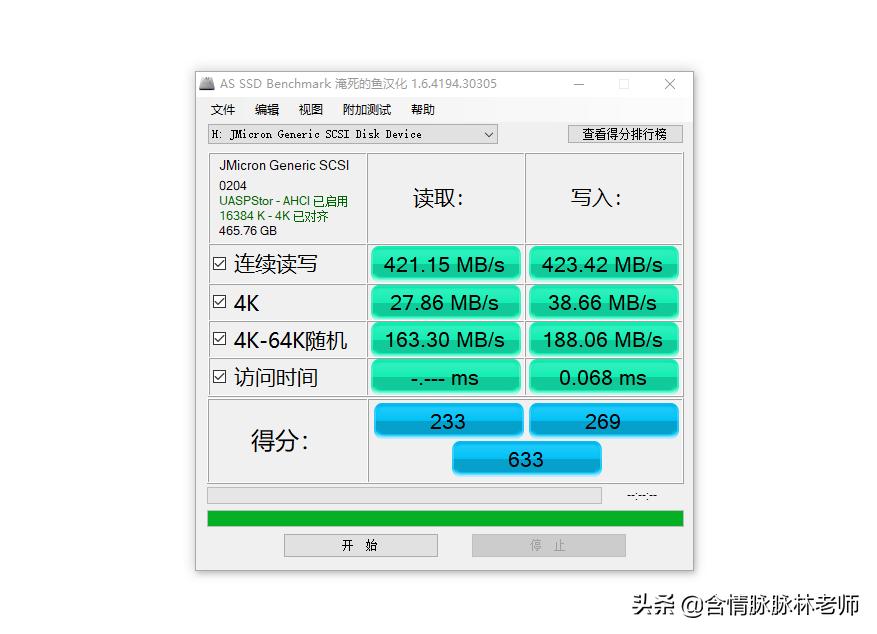Image resolution: width=877 pixels, height=634 pixels.
Task: Disable the 4K test checkbox
Action: pos(220,301)
